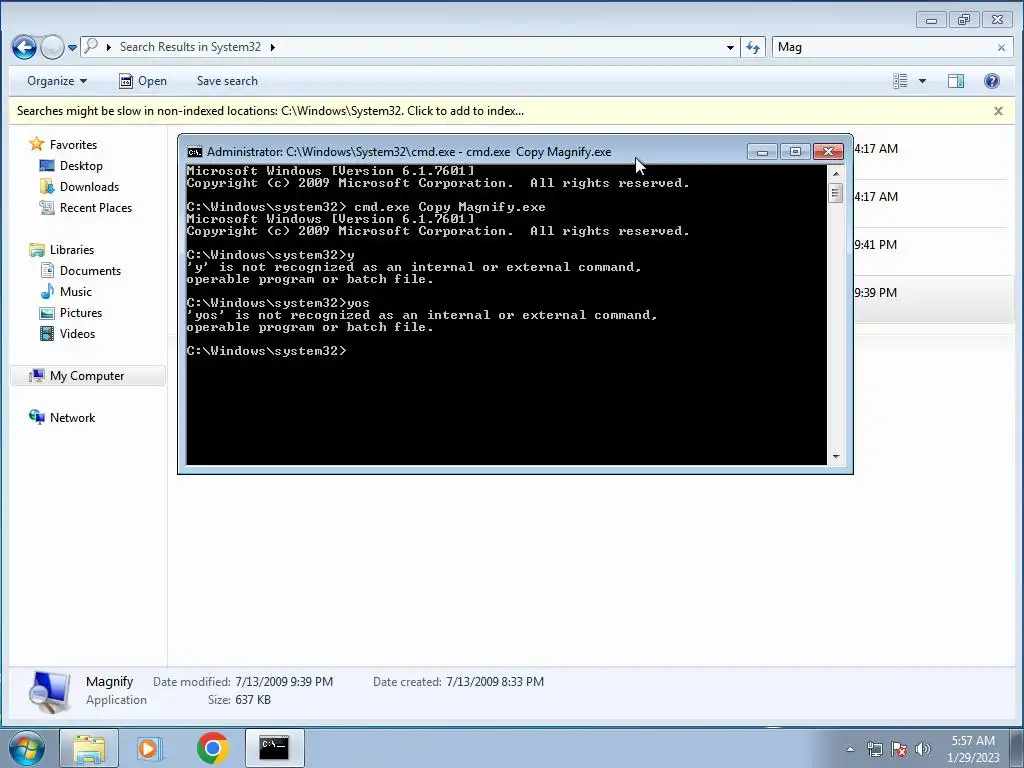This screenshot has width=1024, height=768.
Task: Select Network in navigation pane
Action: [x=72, y=417]
